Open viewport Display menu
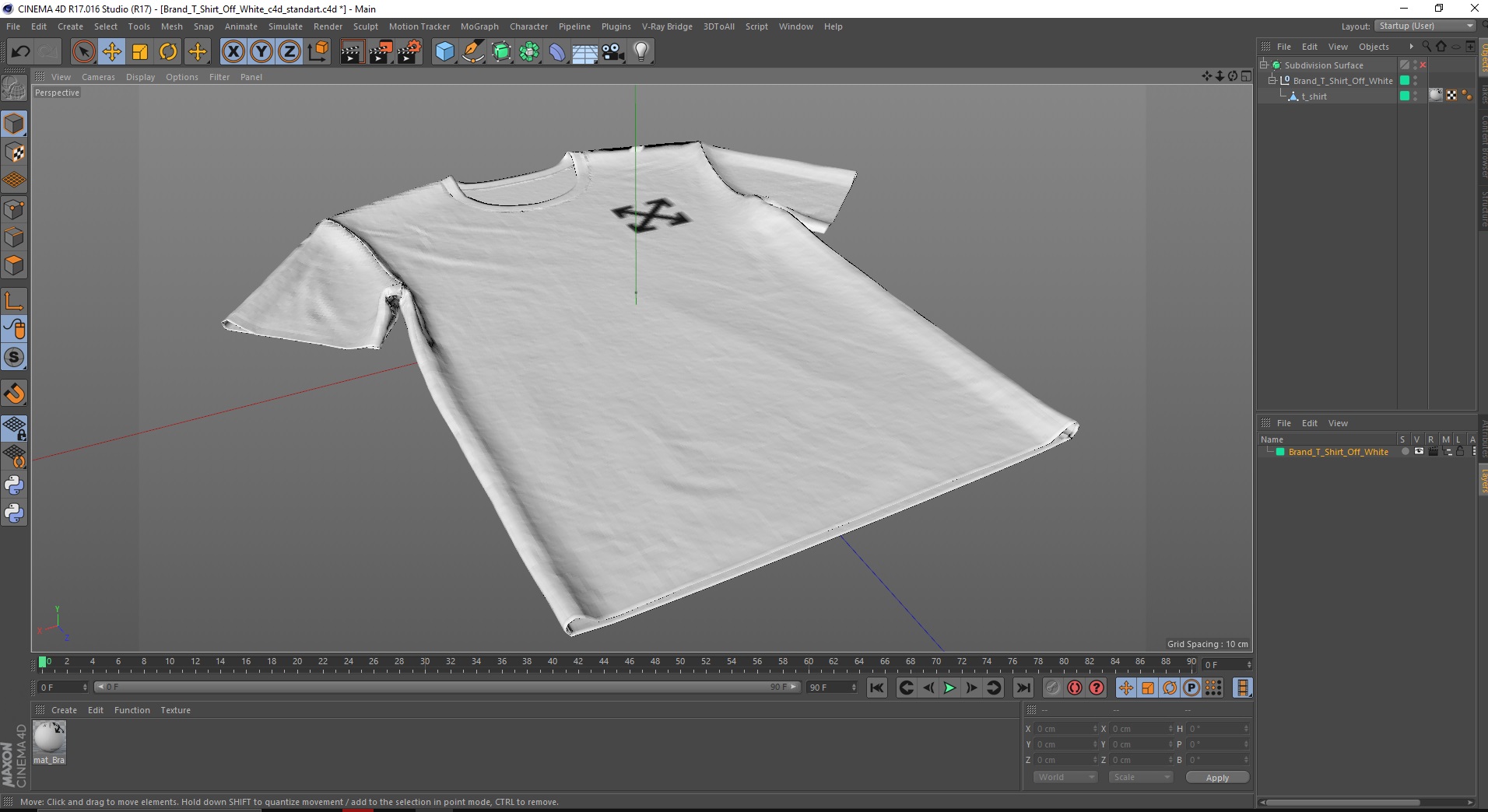1488x812 pixels. point(140,77)
